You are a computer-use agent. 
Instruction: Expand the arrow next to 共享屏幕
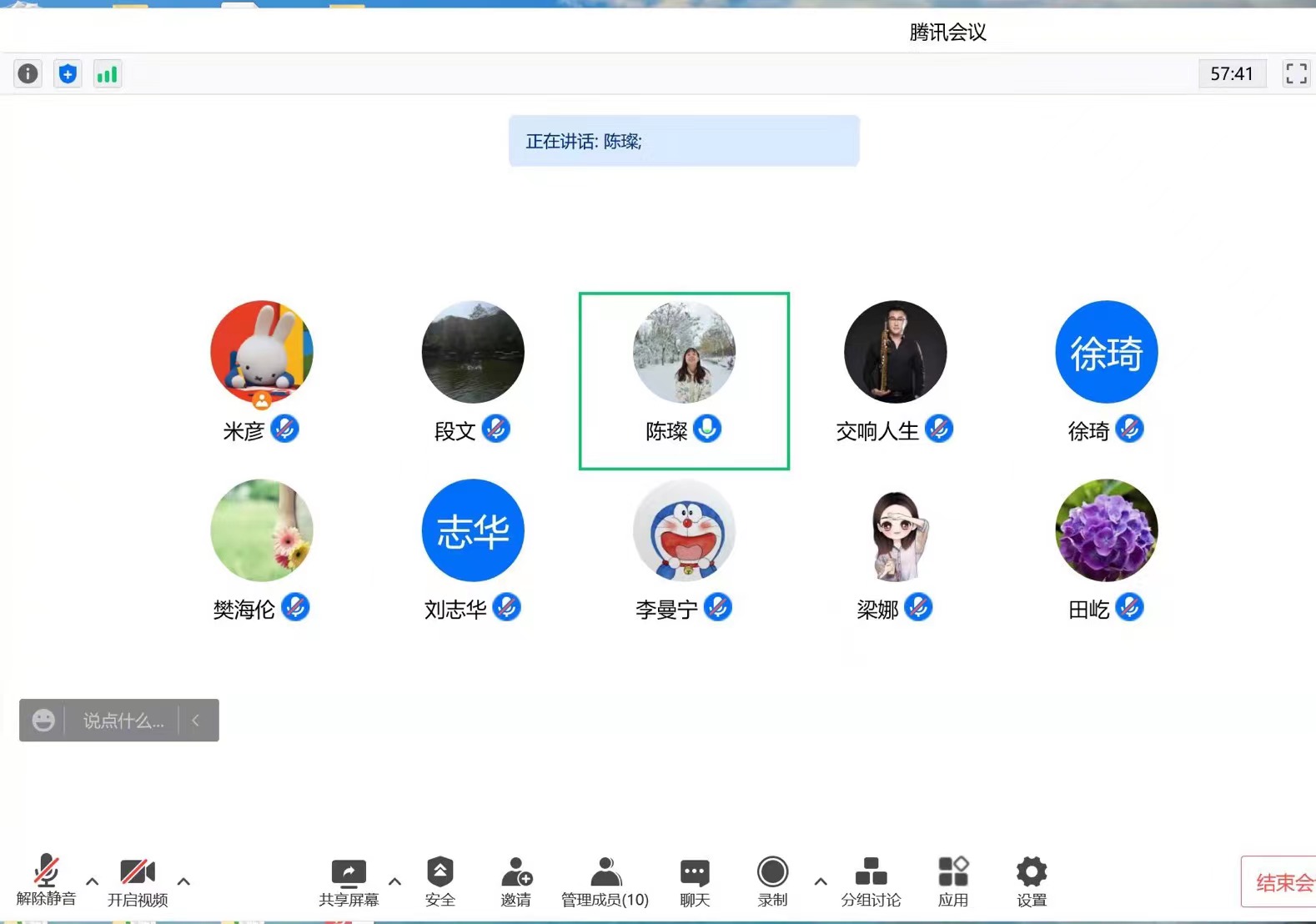pyautogui.click(x=395, y=881)
